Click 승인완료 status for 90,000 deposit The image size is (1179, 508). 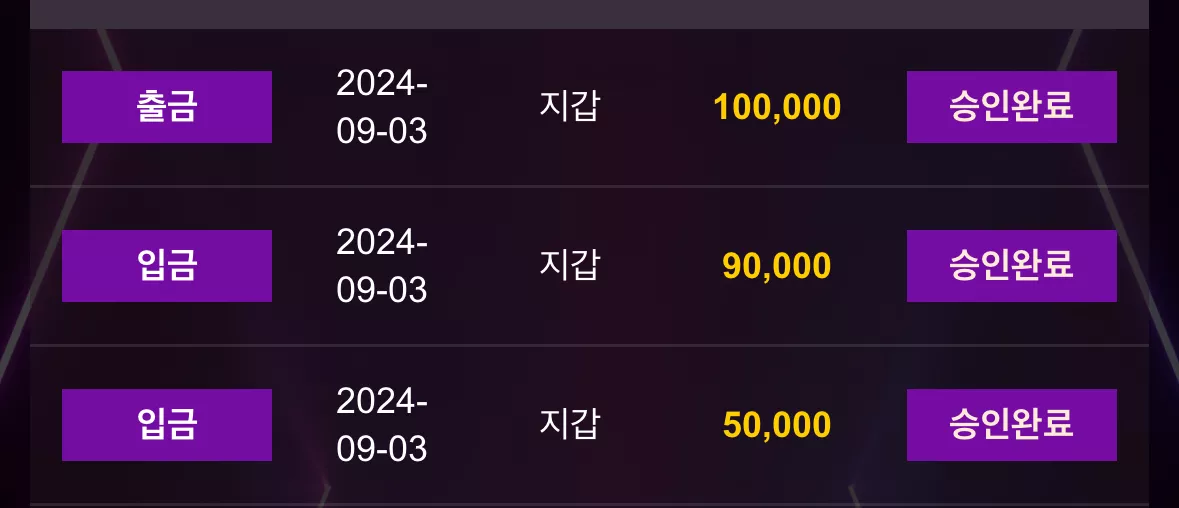pyautogui.click(x=1011, y=266)
